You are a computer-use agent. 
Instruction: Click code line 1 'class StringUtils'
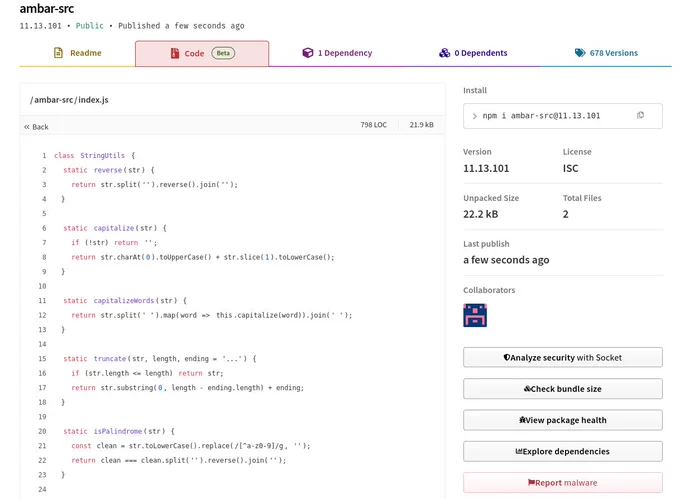pyautogui.click(x=95, y=155)
